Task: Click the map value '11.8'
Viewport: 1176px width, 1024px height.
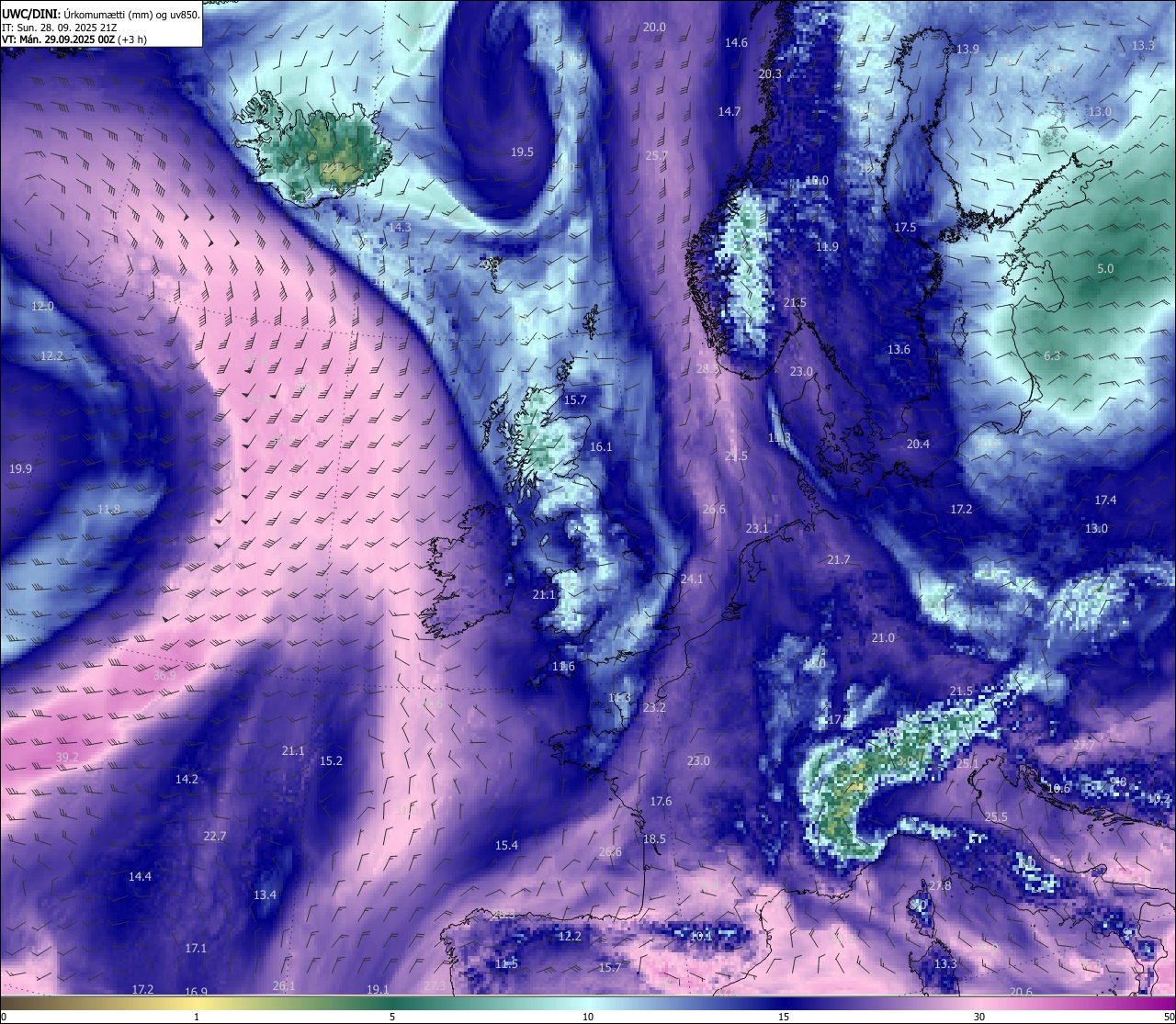Action: 108,510
